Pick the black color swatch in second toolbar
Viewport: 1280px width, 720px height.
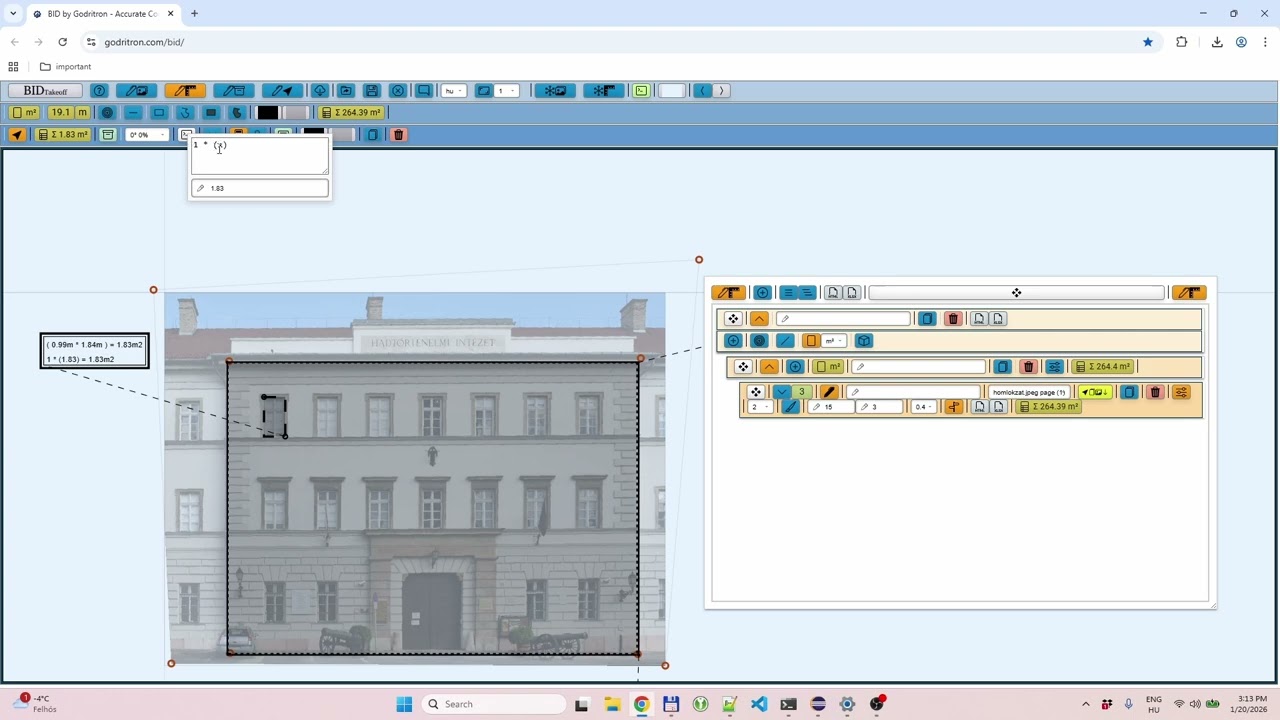pyautogui.click(x=268, y=113)
